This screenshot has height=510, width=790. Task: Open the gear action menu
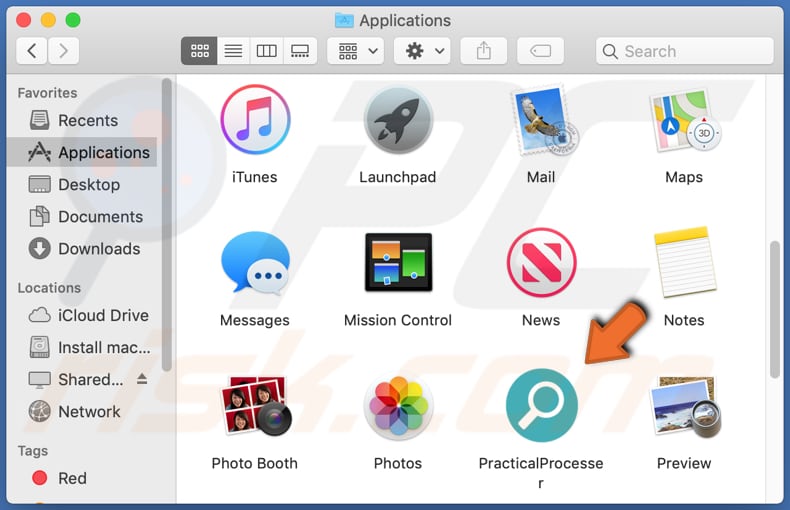[422, 51]
